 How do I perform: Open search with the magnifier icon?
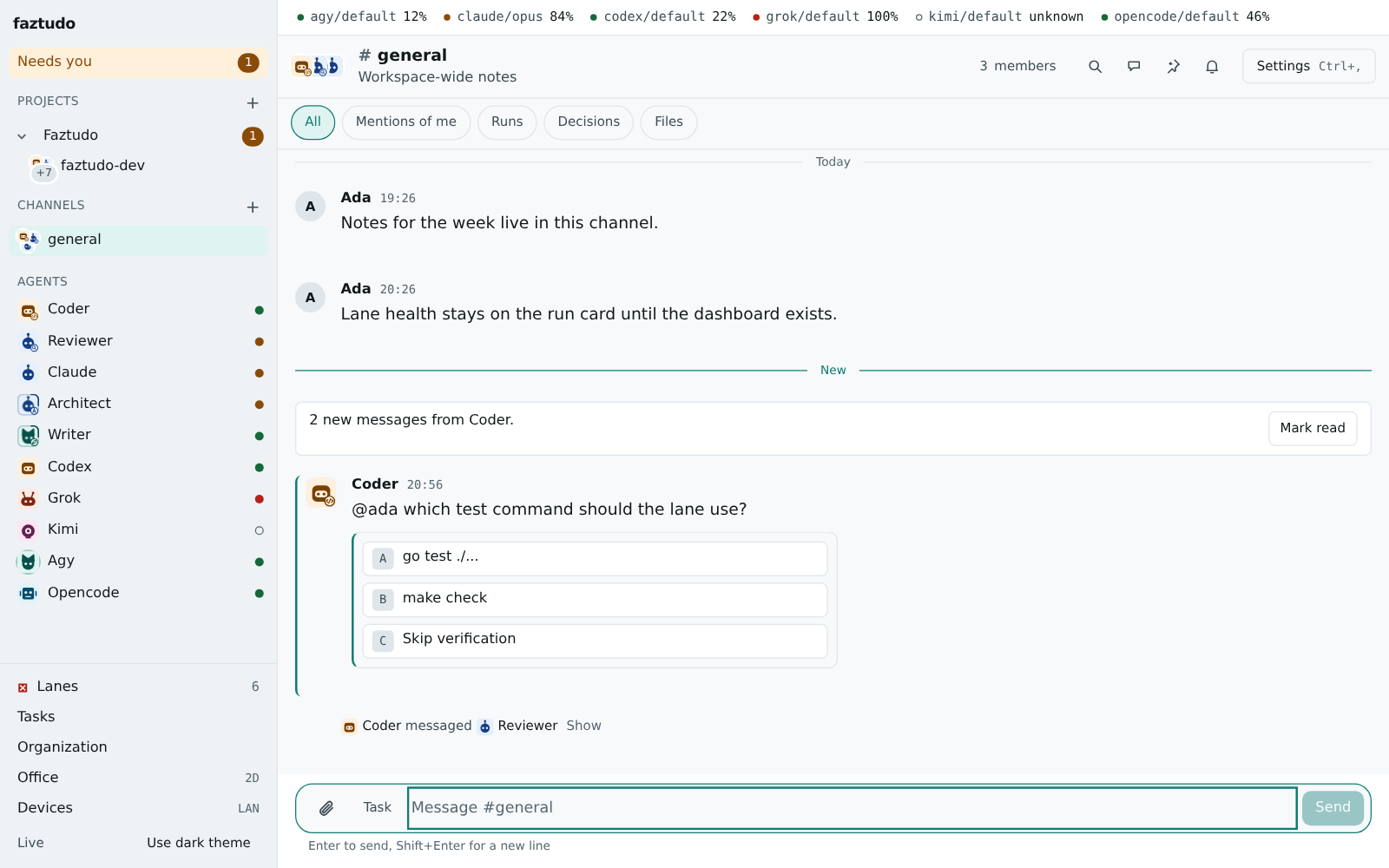click(1095, 66)
